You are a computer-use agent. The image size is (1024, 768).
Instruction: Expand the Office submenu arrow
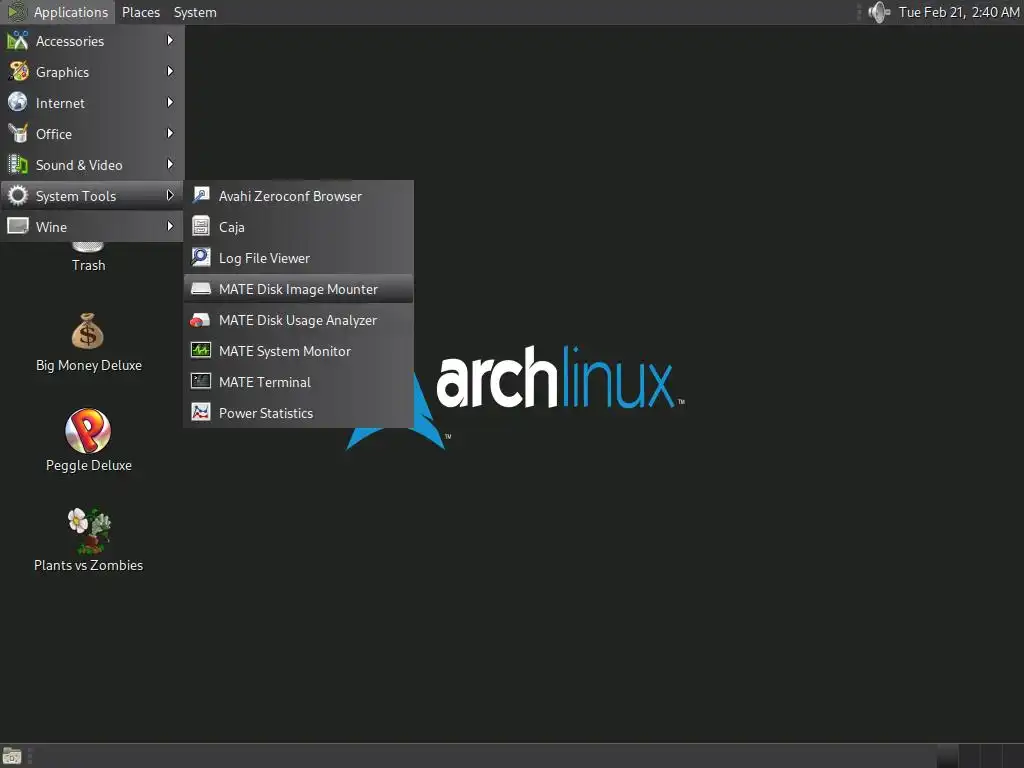[170, 133]
